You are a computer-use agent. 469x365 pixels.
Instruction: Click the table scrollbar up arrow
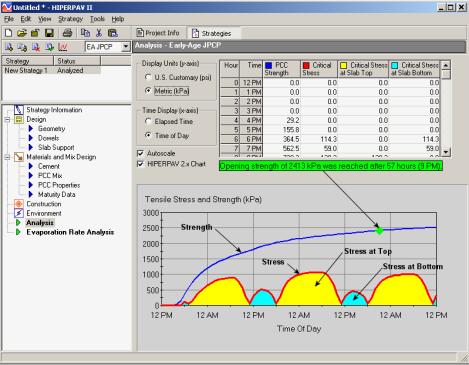(446, 65)
